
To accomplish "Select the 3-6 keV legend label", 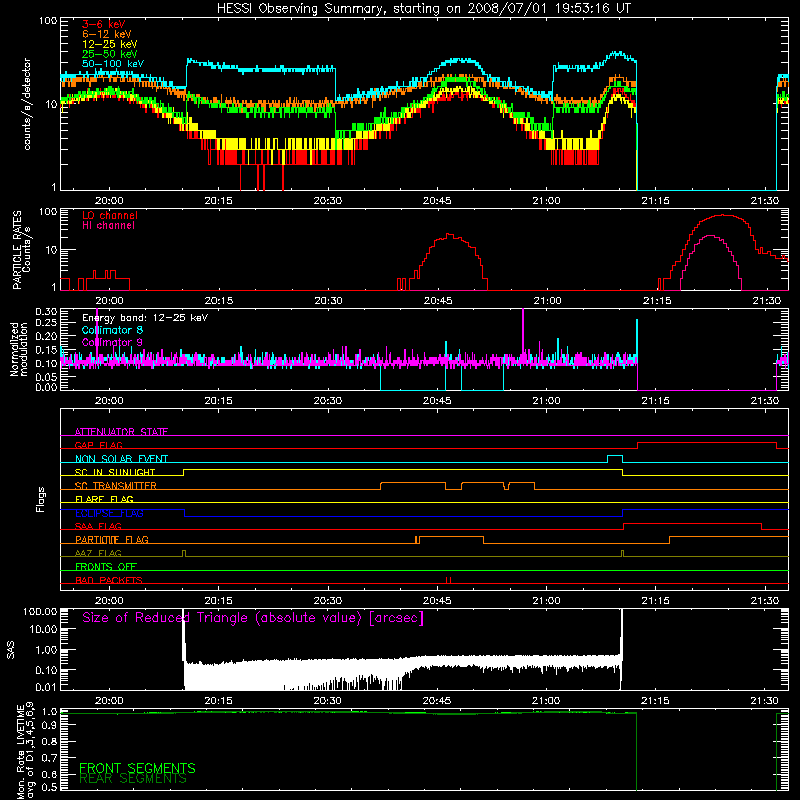I will [104, 24].
